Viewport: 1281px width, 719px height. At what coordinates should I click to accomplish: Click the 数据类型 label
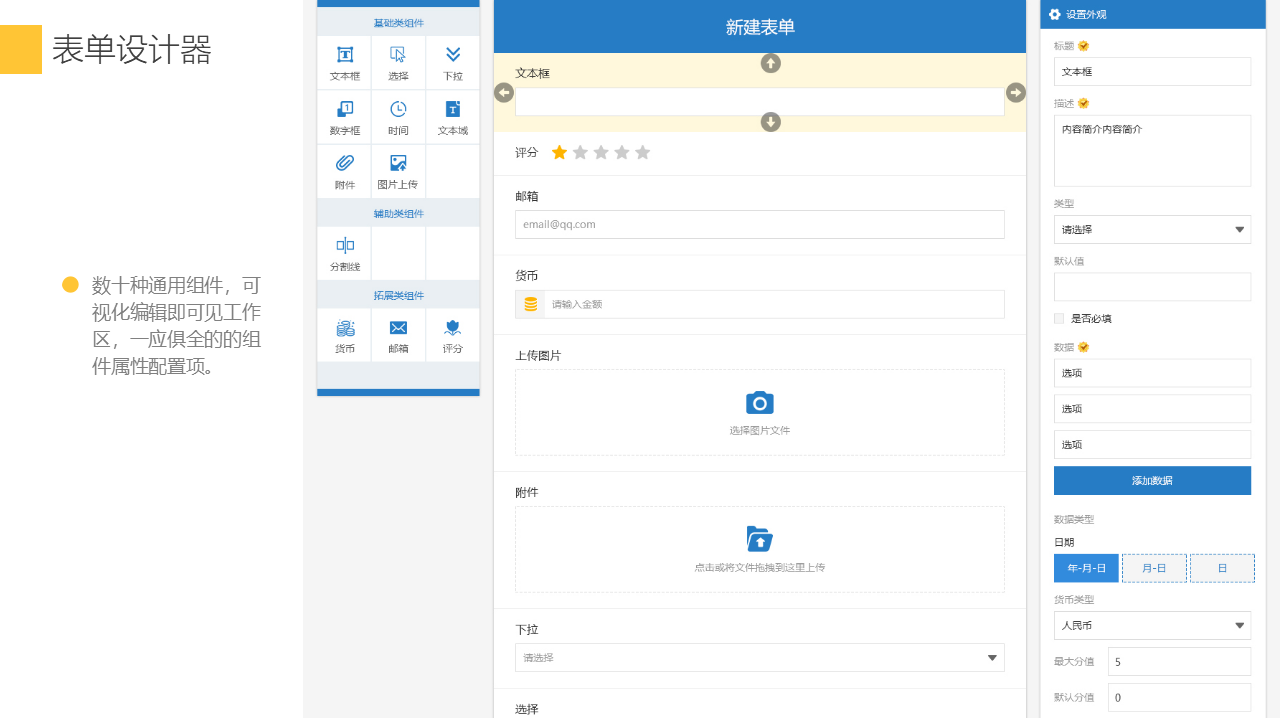1074,519
